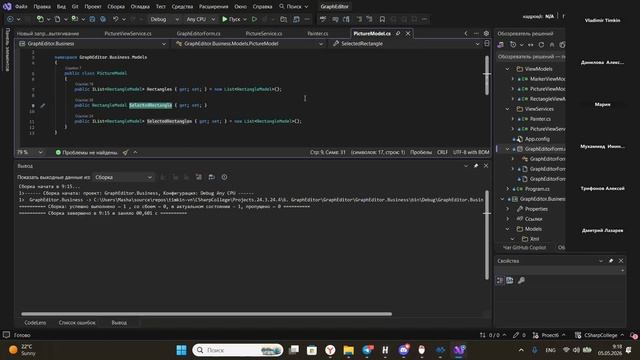
Task: Click the clock icon in output toolbar
Action: [x=224, y=177]
